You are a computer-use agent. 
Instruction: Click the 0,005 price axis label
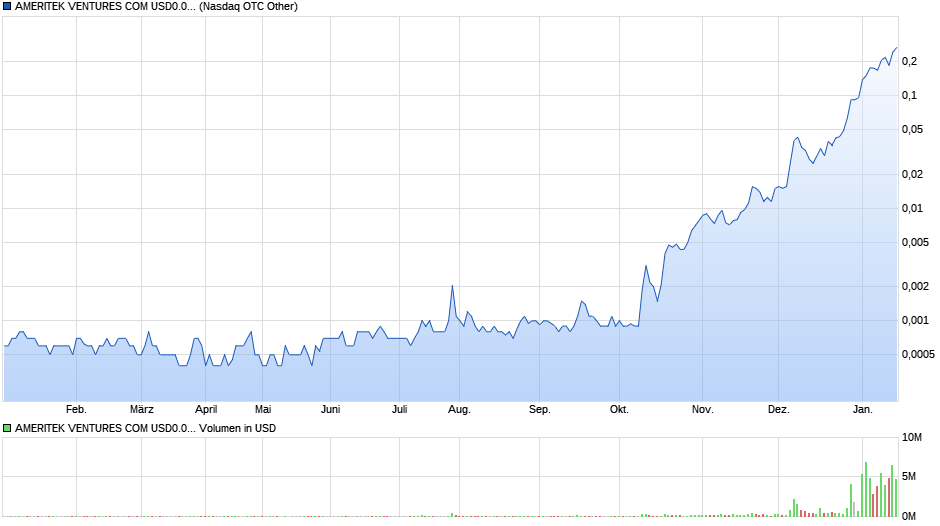[x=915, y=243]
